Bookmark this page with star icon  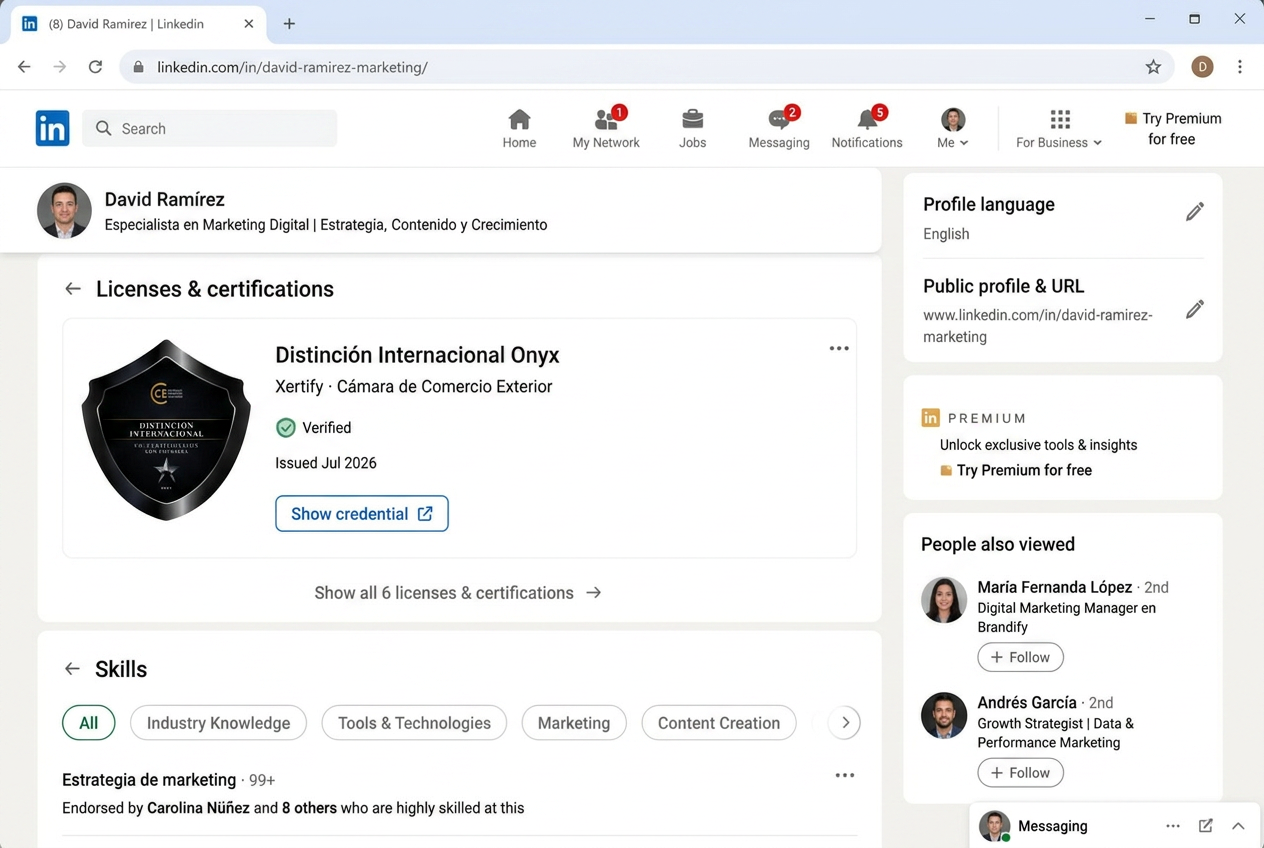pyautogui.click(x=1153, y=67)
